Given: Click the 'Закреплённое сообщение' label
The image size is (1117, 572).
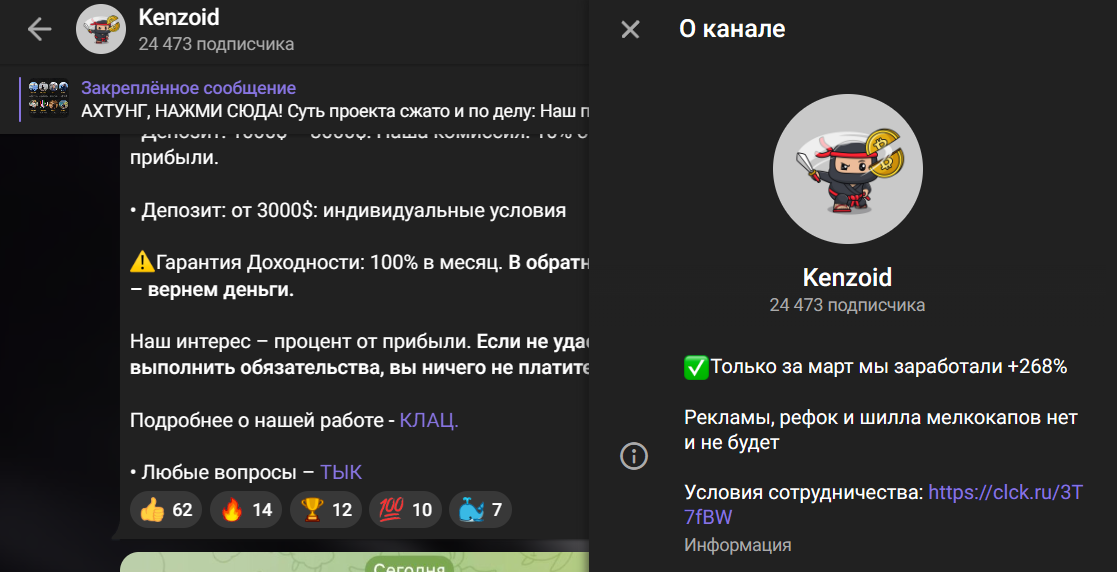Looking at the screenshot, I should [189, 88].
